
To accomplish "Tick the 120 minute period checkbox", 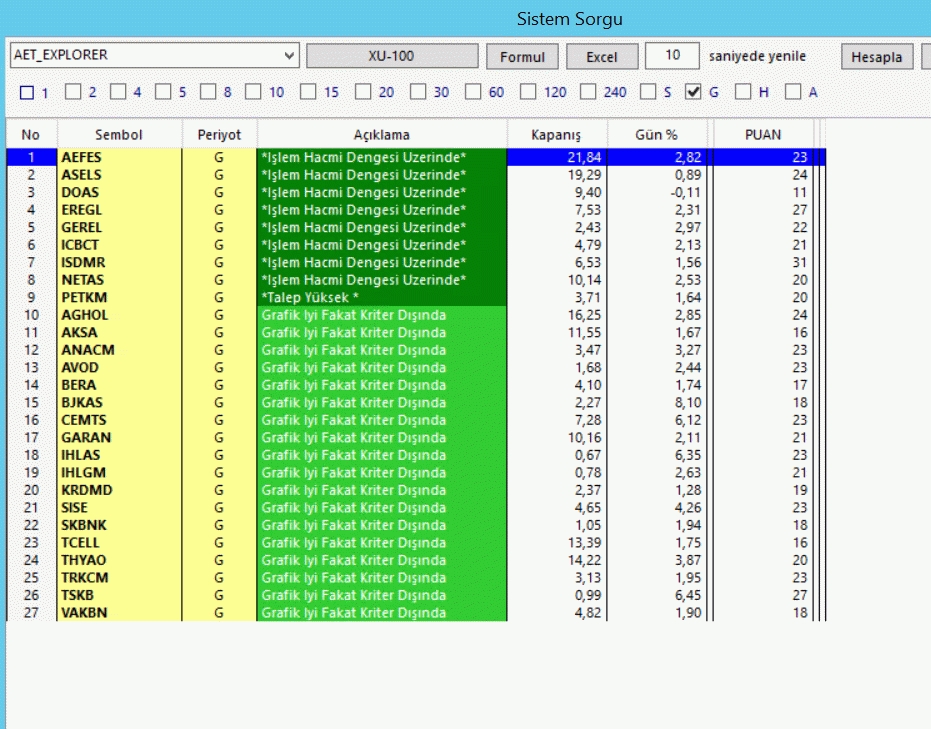I will pos(528,91).
